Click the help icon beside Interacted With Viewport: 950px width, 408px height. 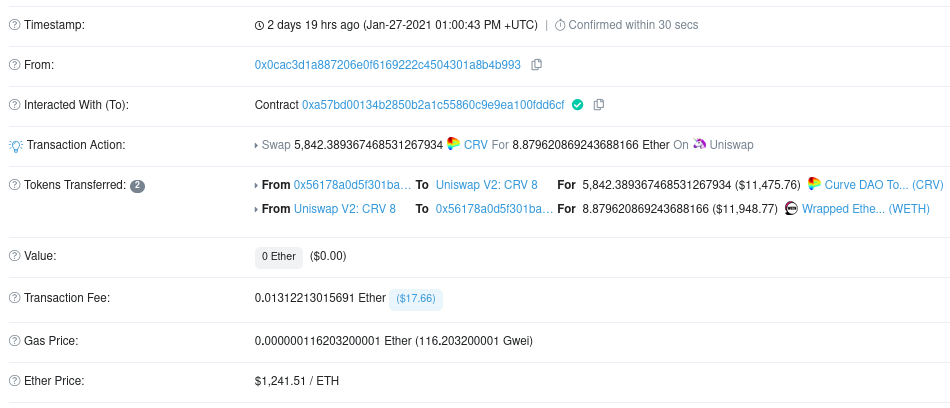15,105
